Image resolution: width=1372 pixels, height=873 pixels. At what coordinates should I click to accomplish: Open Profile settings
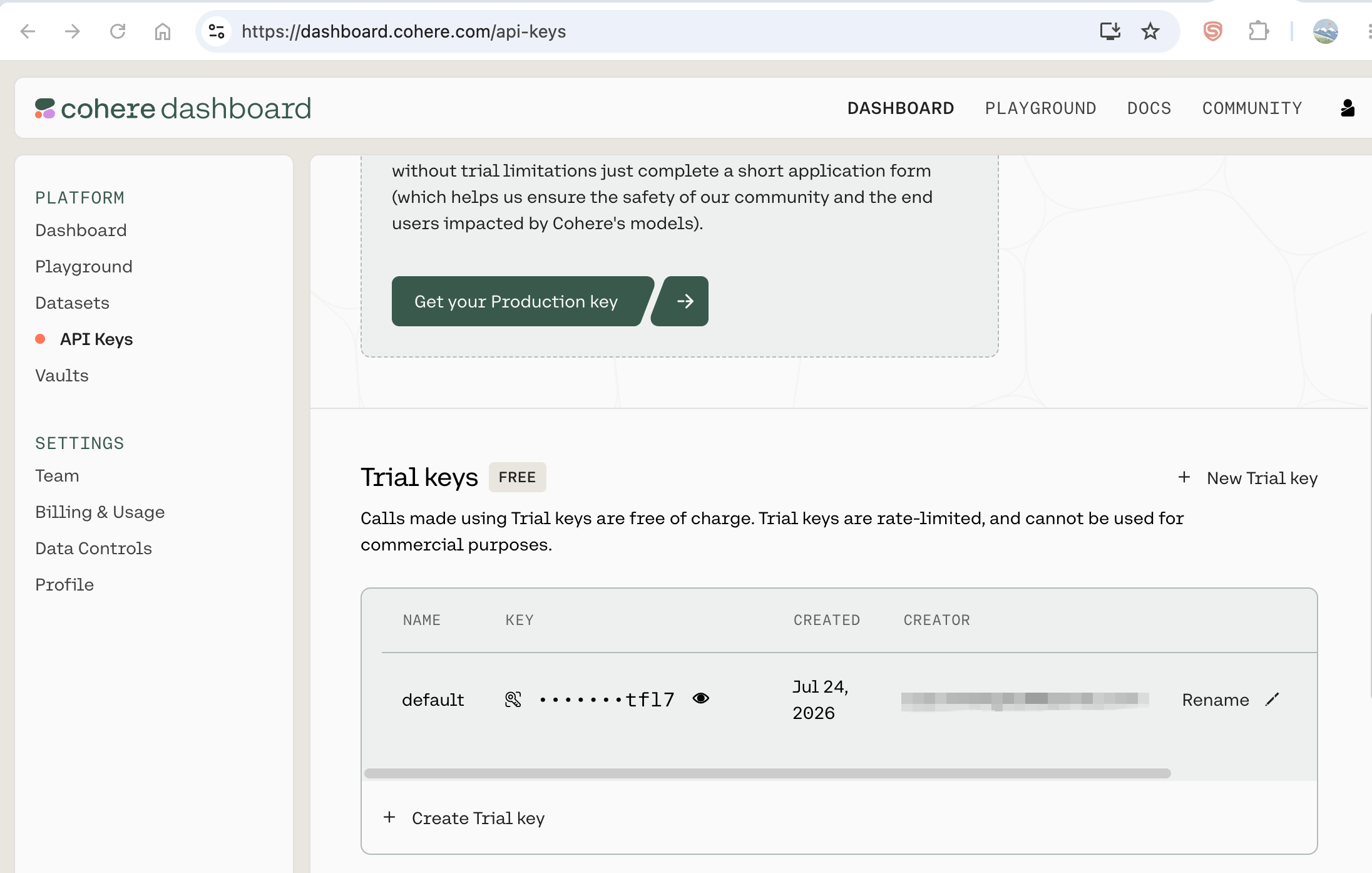[64, 585]
